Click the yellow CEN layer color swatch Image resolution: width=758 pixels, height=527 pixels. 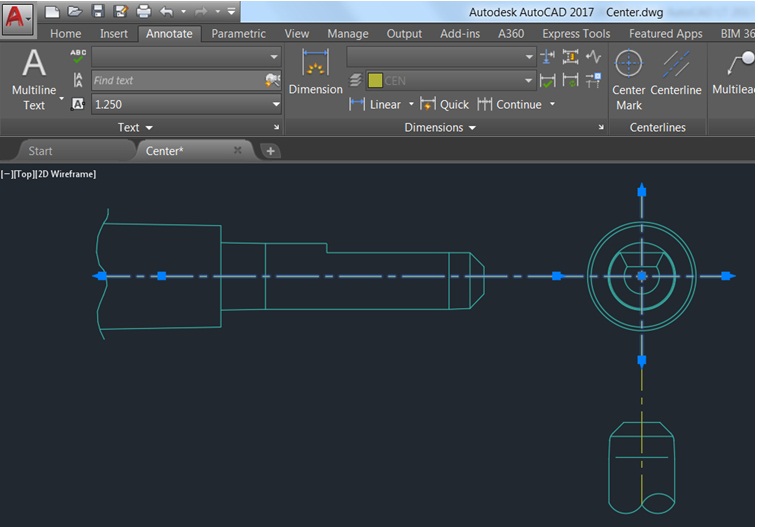[375, 80]
